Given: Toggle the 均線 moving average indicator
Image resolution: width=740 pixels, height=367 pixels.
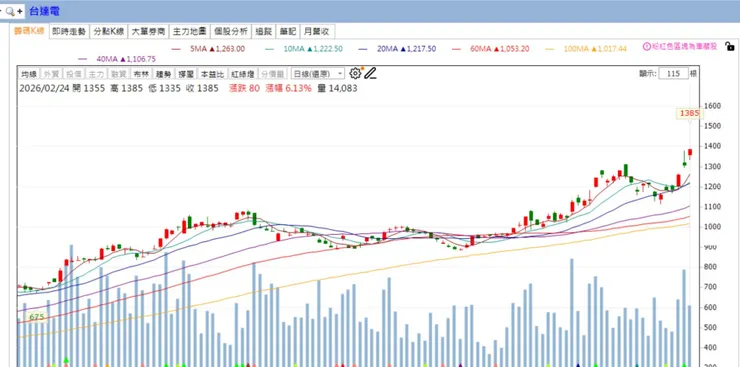Looking at the screenshot, I should pos(29,74).
